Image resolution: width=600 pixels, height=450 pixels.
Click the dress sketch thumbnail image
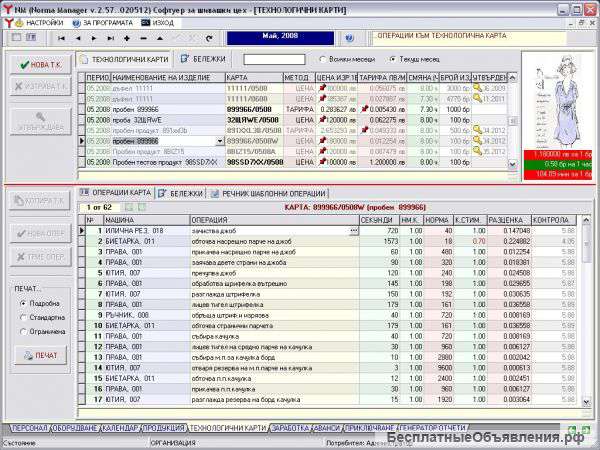coord(558,102)
